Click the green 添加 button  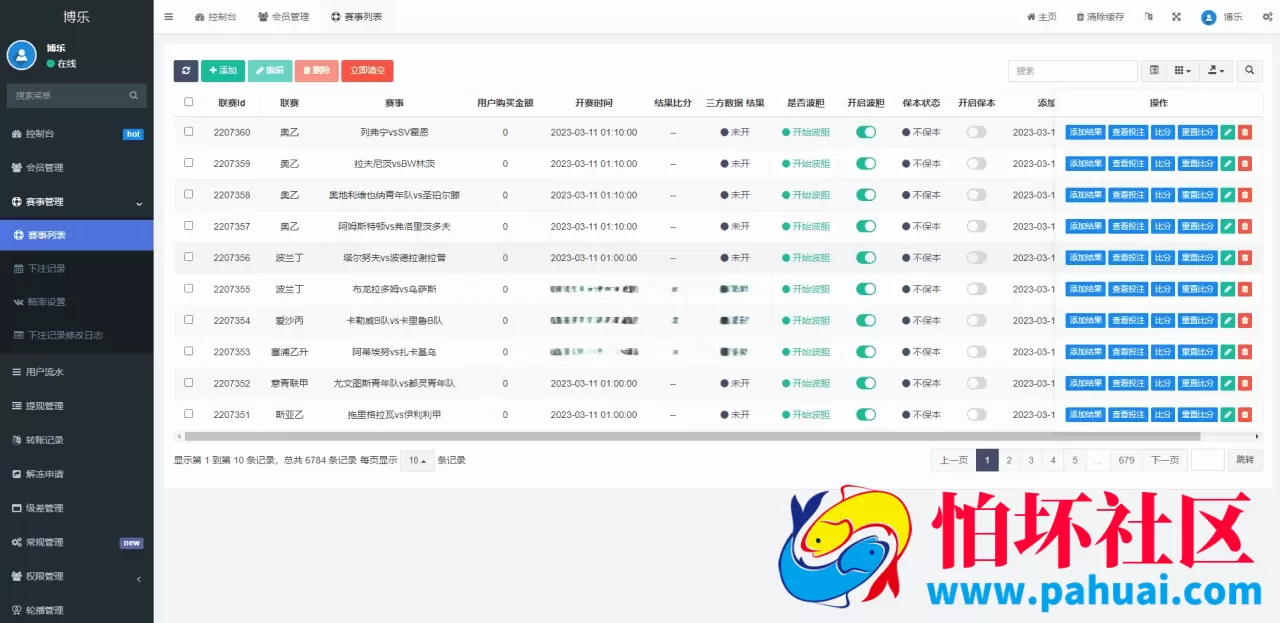click(x=223, y=71)
